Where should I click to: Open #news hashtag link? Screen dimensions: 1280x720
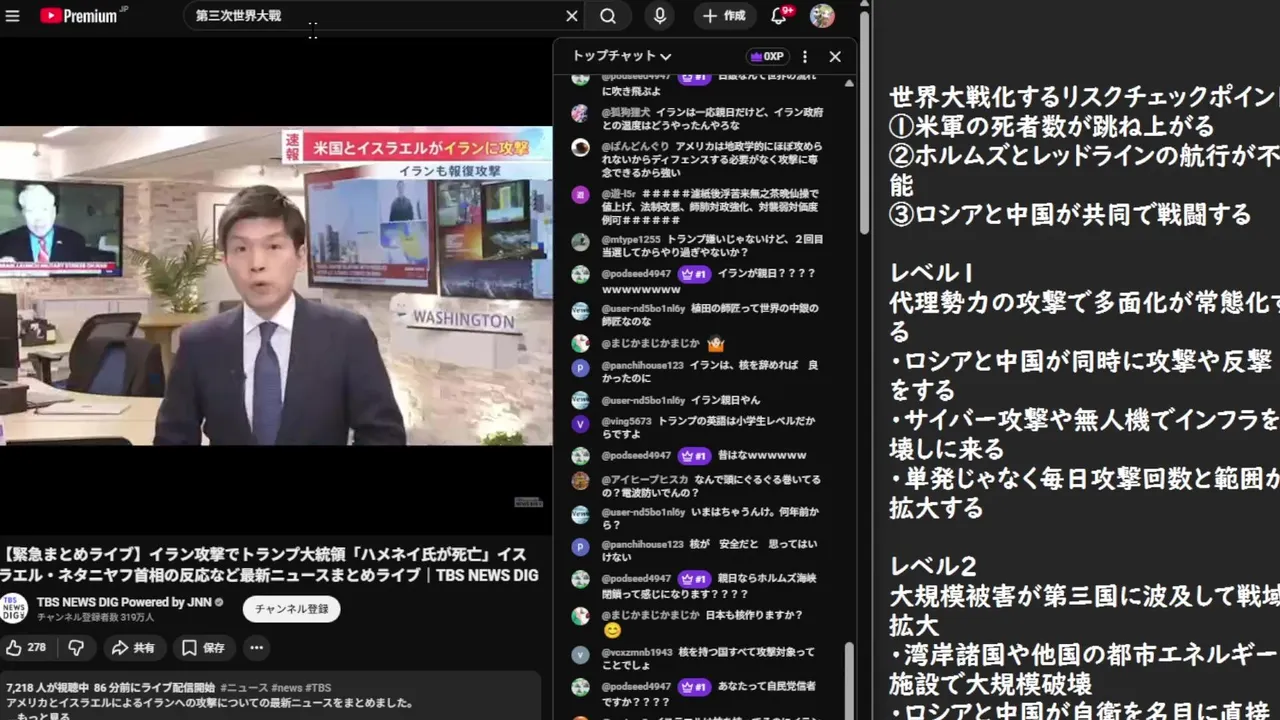coord(287,688)
